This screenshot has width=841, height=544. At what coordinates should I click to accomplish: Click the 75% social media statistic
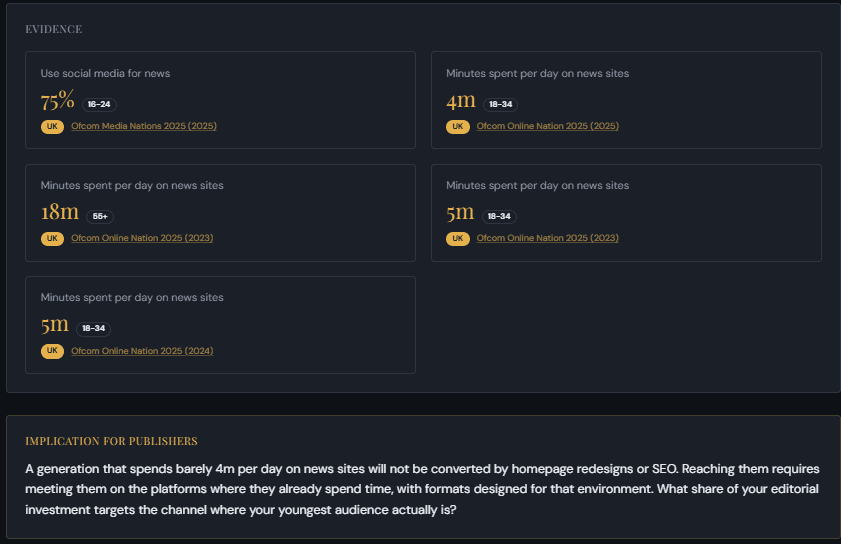tap(58, 101)
